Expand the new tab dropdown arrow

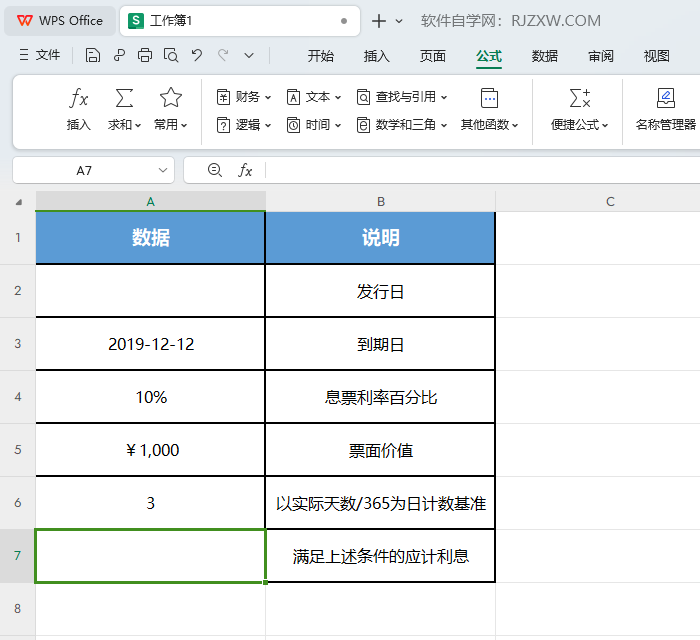[399, 21]
